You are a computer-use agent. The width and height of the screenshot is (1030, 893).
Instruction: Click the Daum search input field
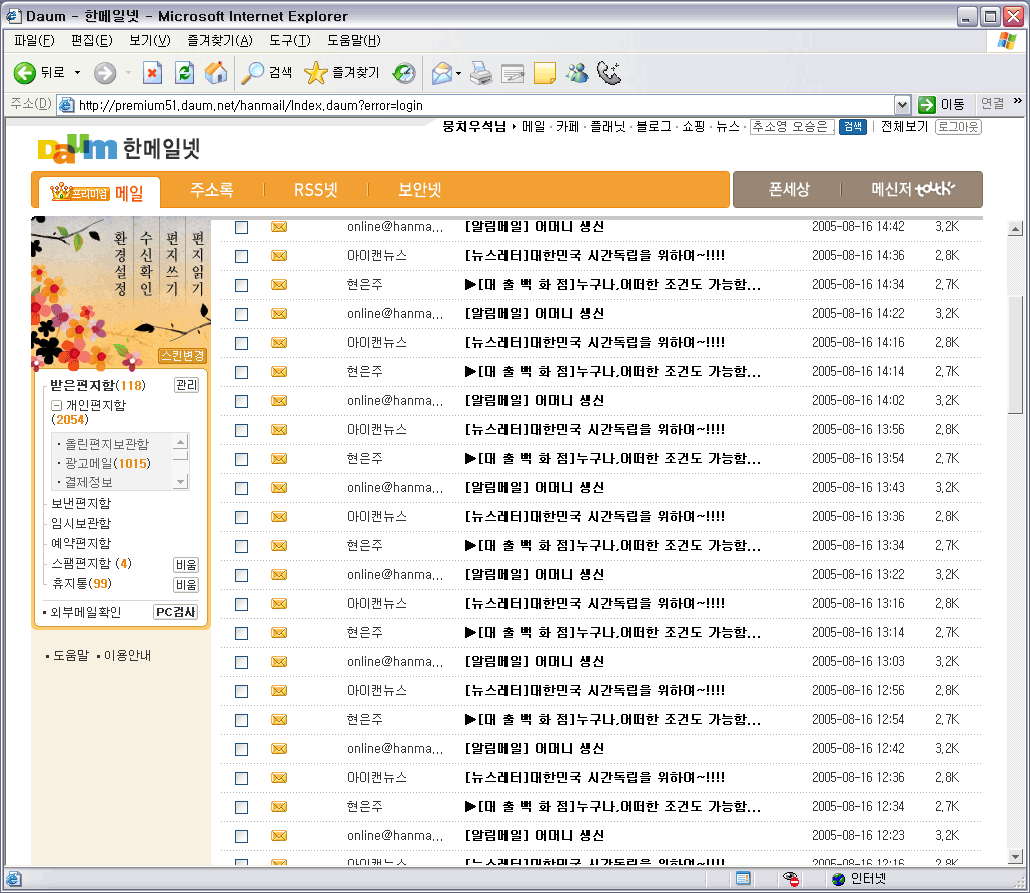coord(793,127)
